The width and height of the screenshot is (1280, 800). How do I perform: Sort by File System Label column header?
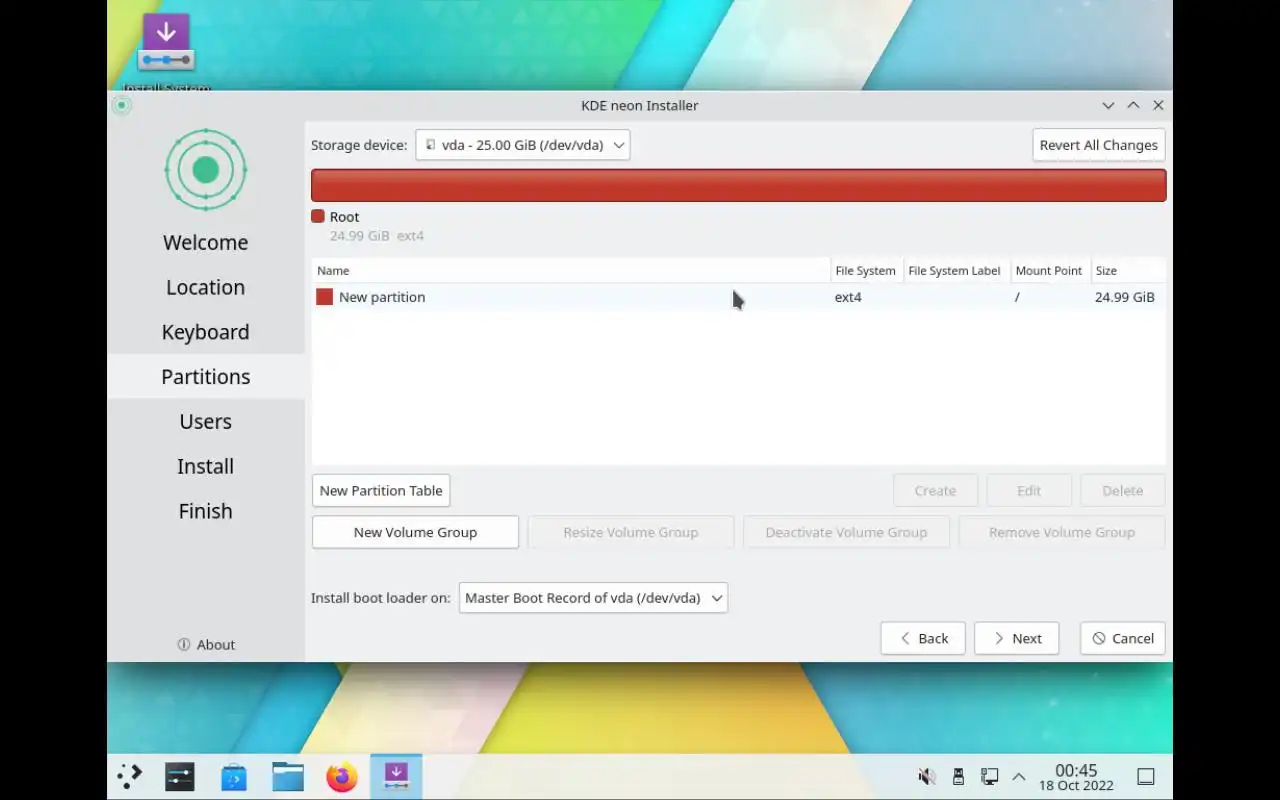tap(955, 270)
